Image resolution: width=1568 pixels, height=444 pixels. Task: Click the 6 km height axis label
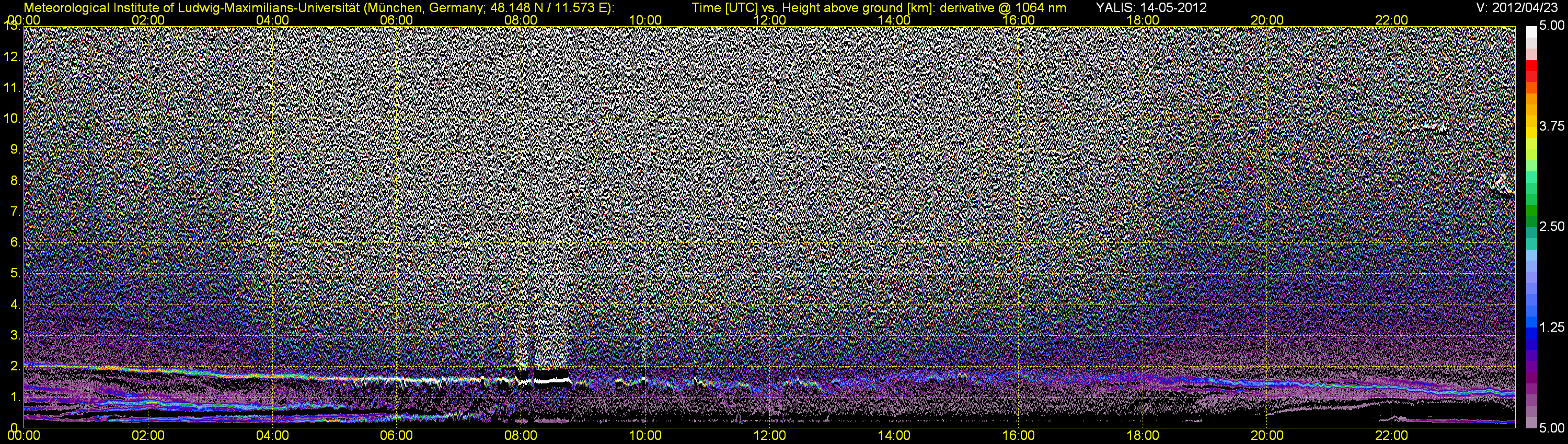pyautogui.click(x=15, y=243)
